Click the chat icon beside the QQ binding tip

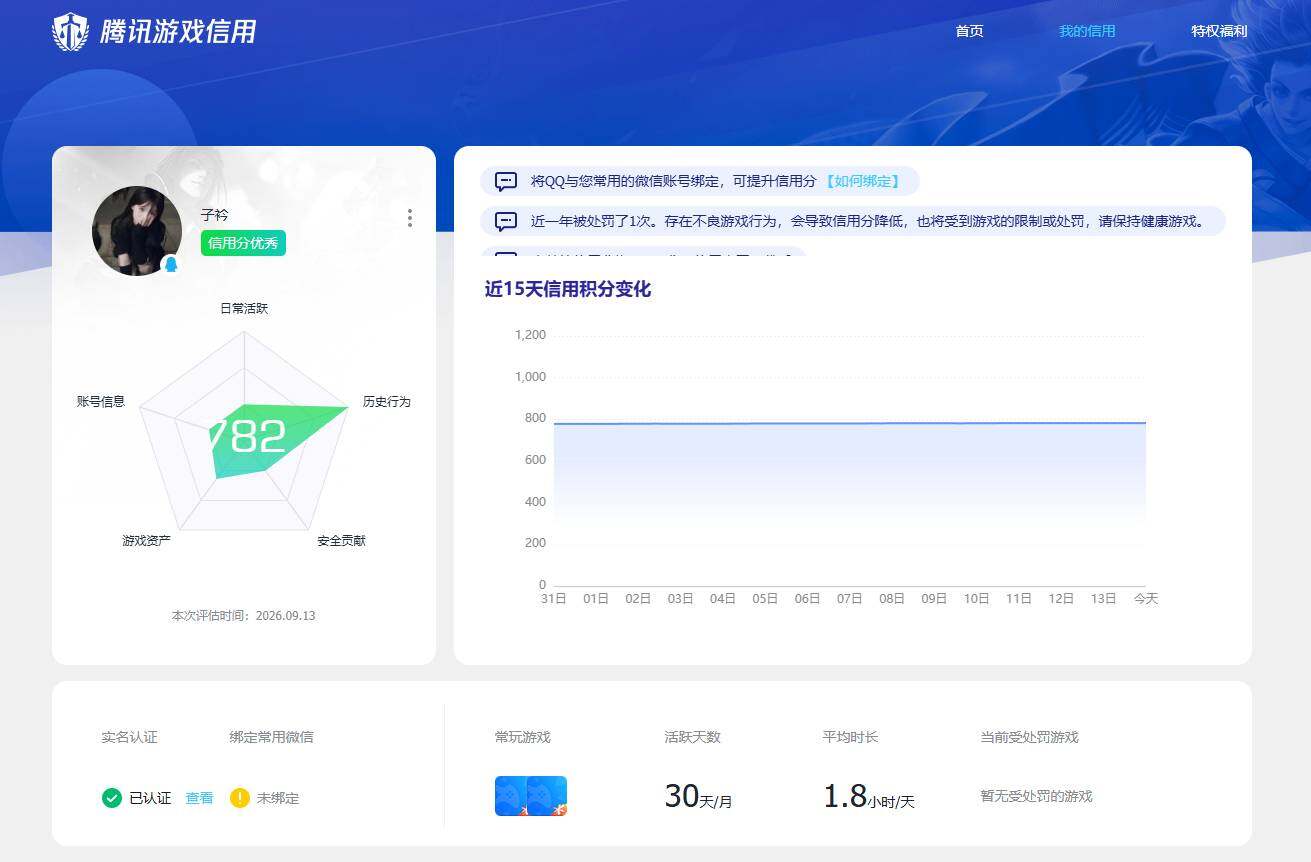(506, 181)
